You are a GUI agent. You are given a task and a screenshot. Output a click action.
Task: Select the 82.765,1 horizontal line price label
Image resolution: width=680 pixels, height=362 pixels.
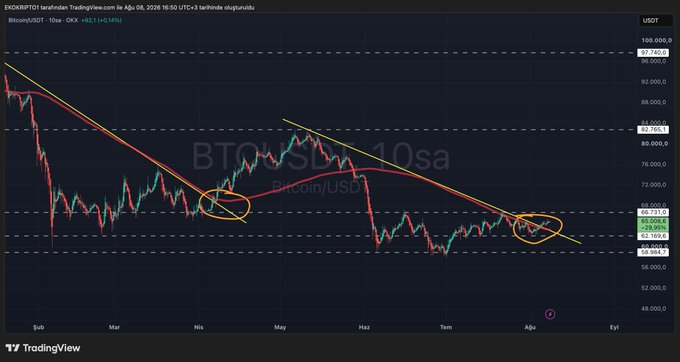pos(652,130)
